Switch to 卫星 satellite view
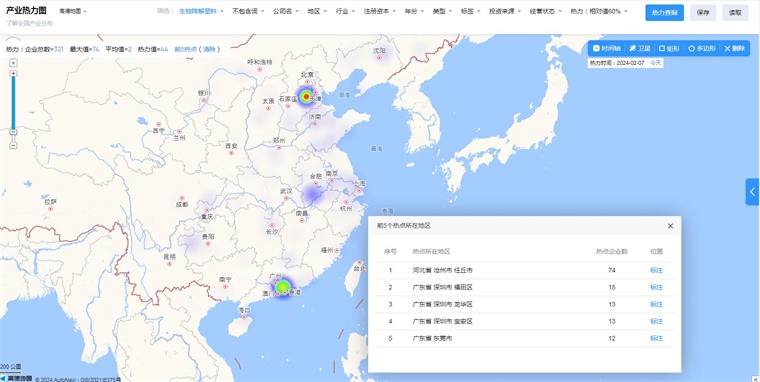The width and height of the screenshot is (760, 382). [x=640, y=48]
